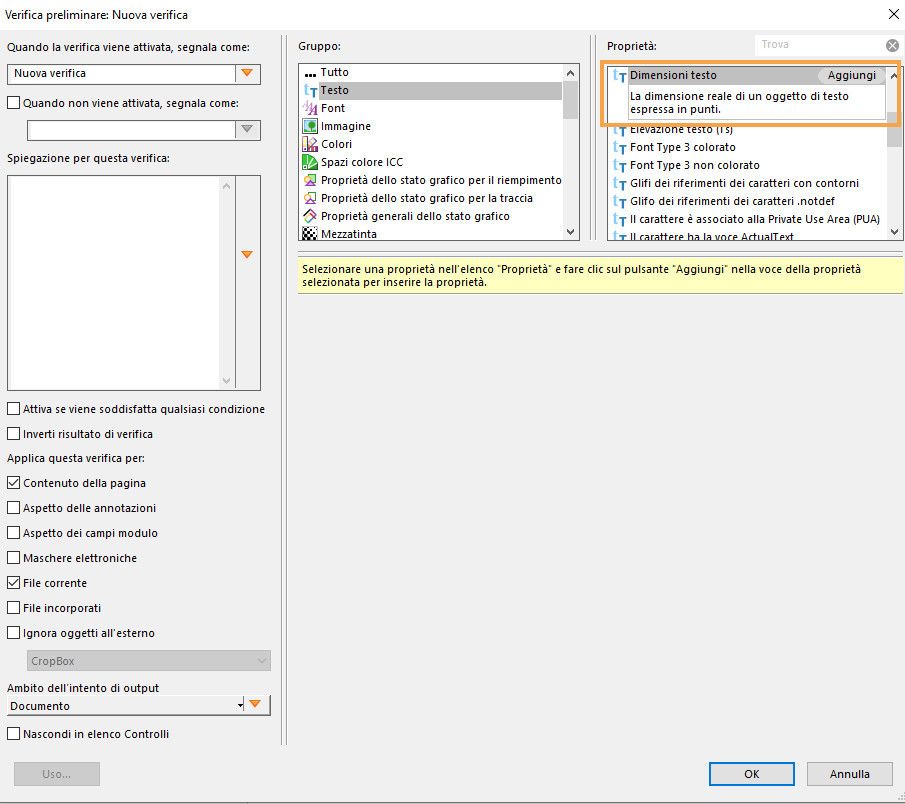Close the Verifica preliminare dialog
The height and width of the screenshot is (804, 905).
893,14
